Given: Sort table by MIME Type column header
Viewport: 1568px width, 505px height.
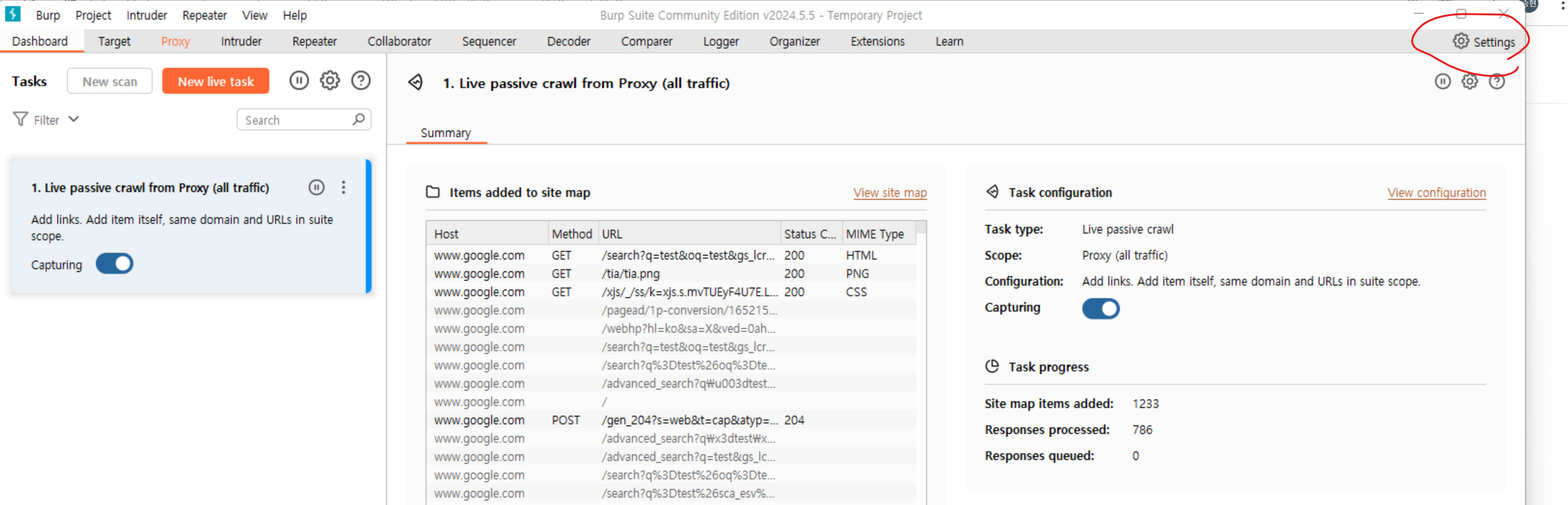Looking at the screenshot, I should [879, 234].
